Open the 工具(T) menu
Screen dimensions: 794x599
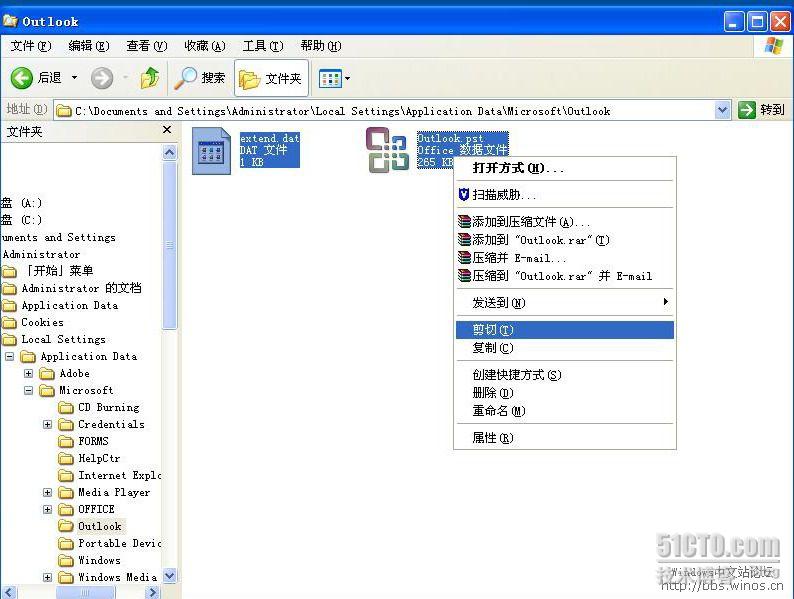[x=263, y=46]
